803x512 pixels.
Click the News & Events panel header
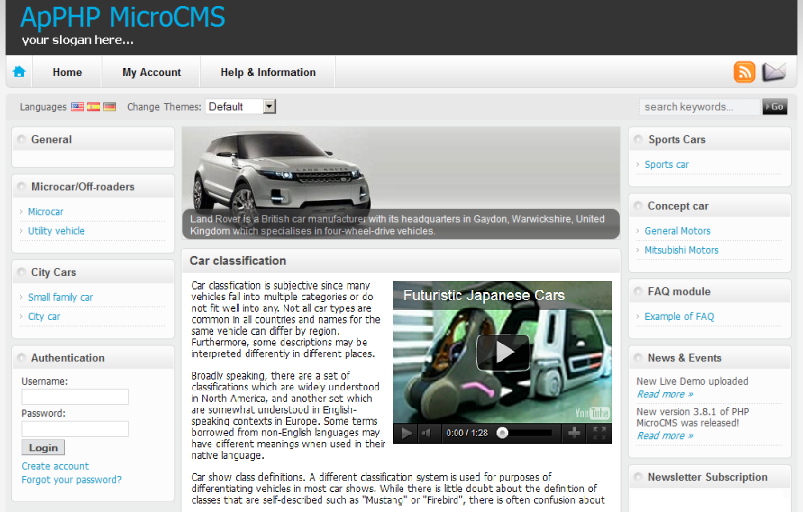tap(710, 358)
